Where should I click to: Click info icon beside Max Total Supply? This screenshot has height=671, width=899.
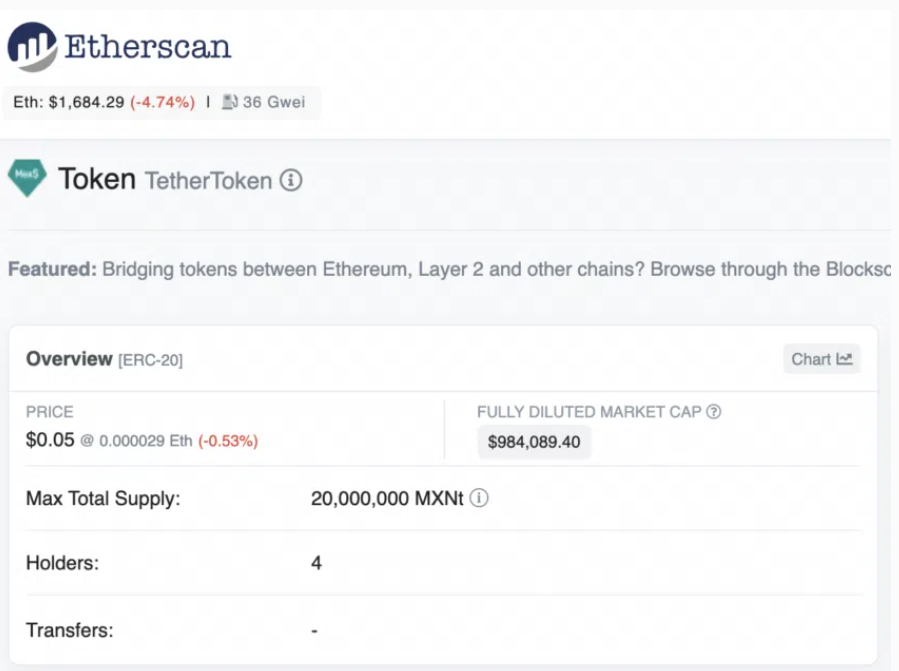[479, 498]
